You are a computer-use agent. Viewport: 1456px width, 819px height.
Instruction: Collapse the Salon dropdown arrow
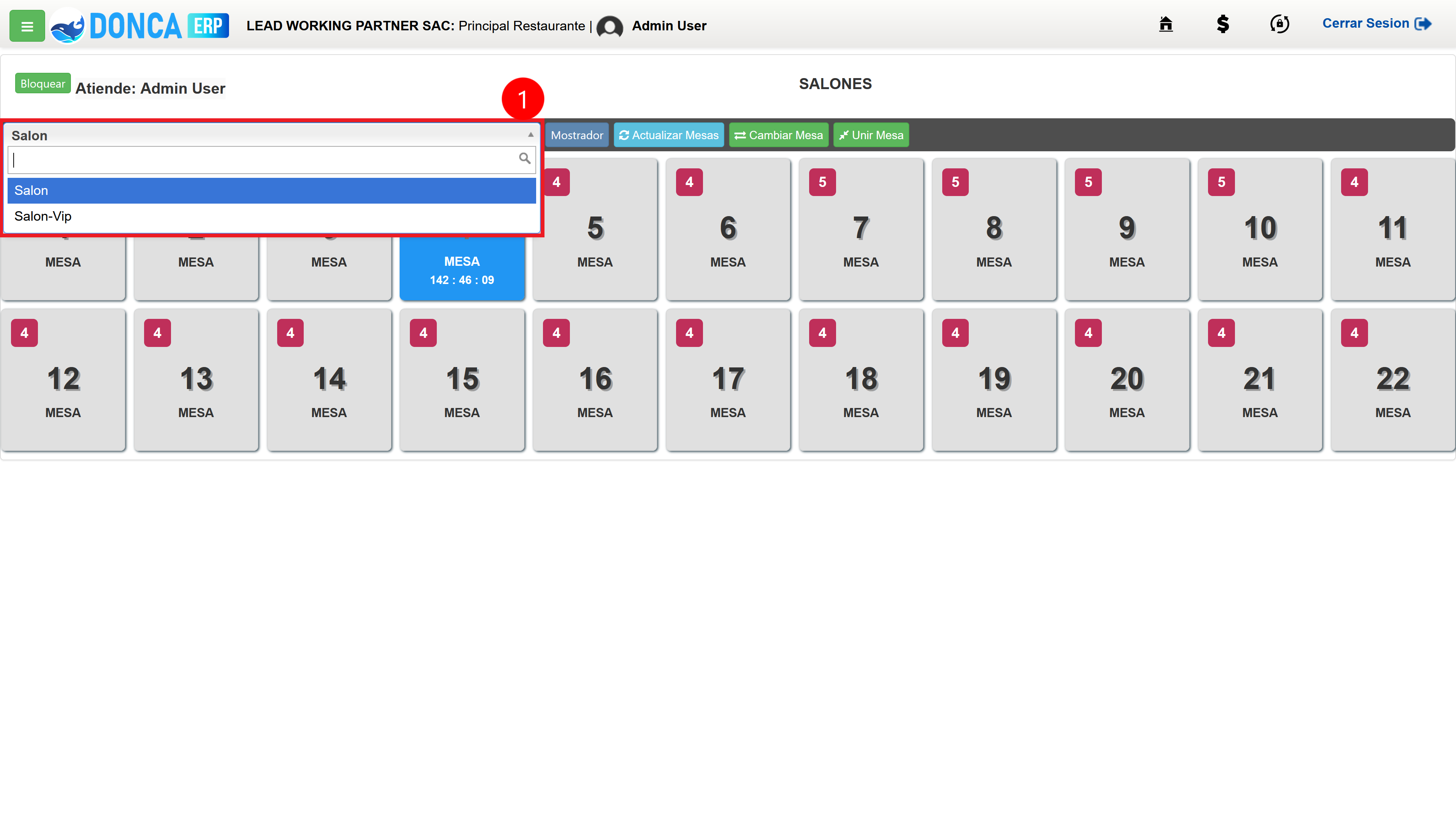coord(530,135)
